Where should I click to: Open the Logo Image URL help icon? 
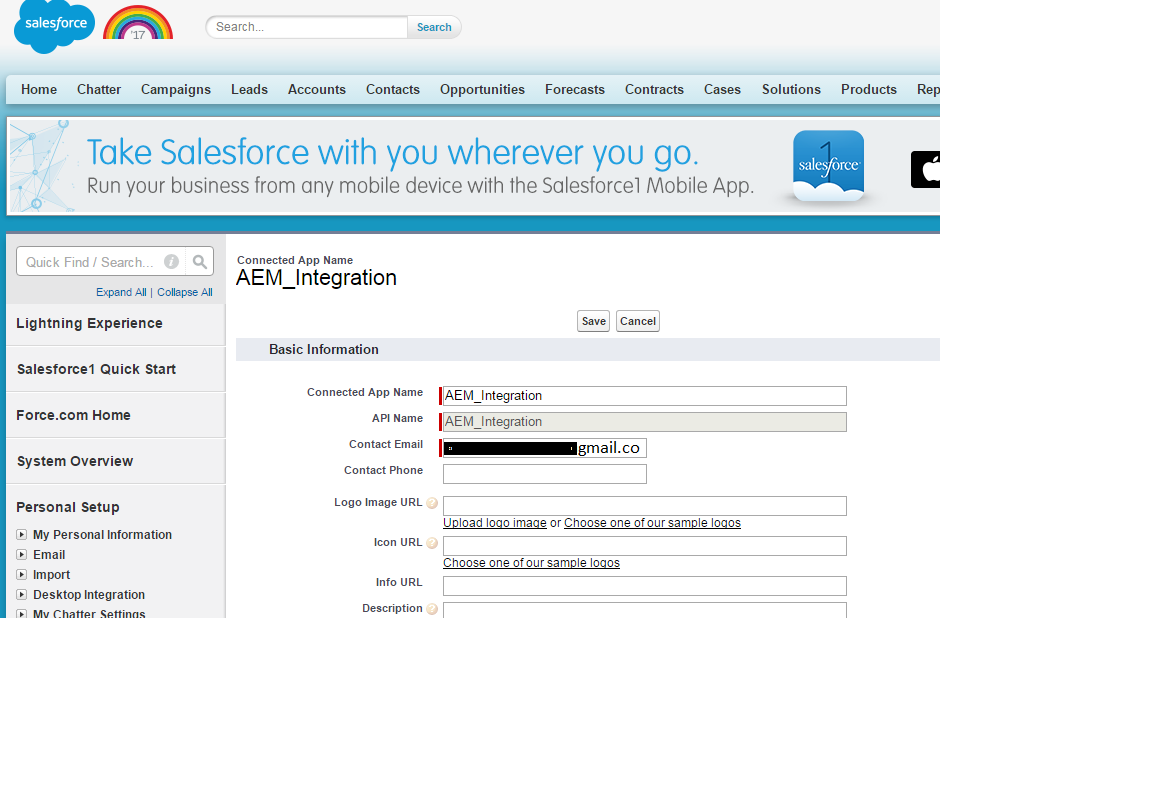(432, 503)
